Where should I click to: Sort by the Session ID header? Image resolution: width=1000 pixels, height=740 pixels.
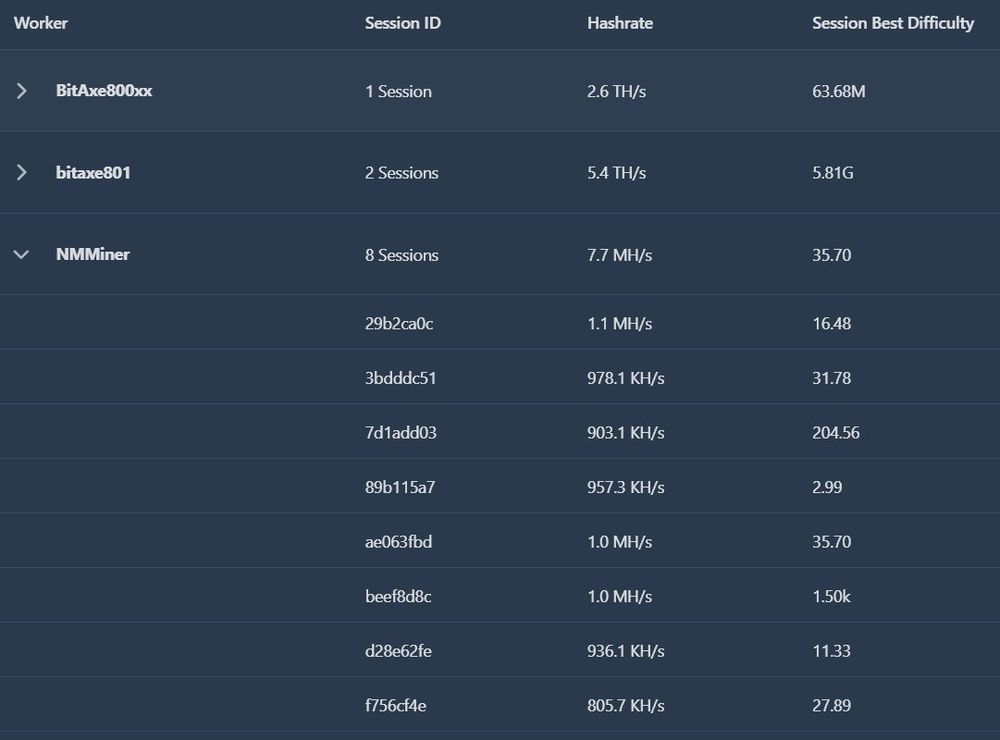click(402, 23)
